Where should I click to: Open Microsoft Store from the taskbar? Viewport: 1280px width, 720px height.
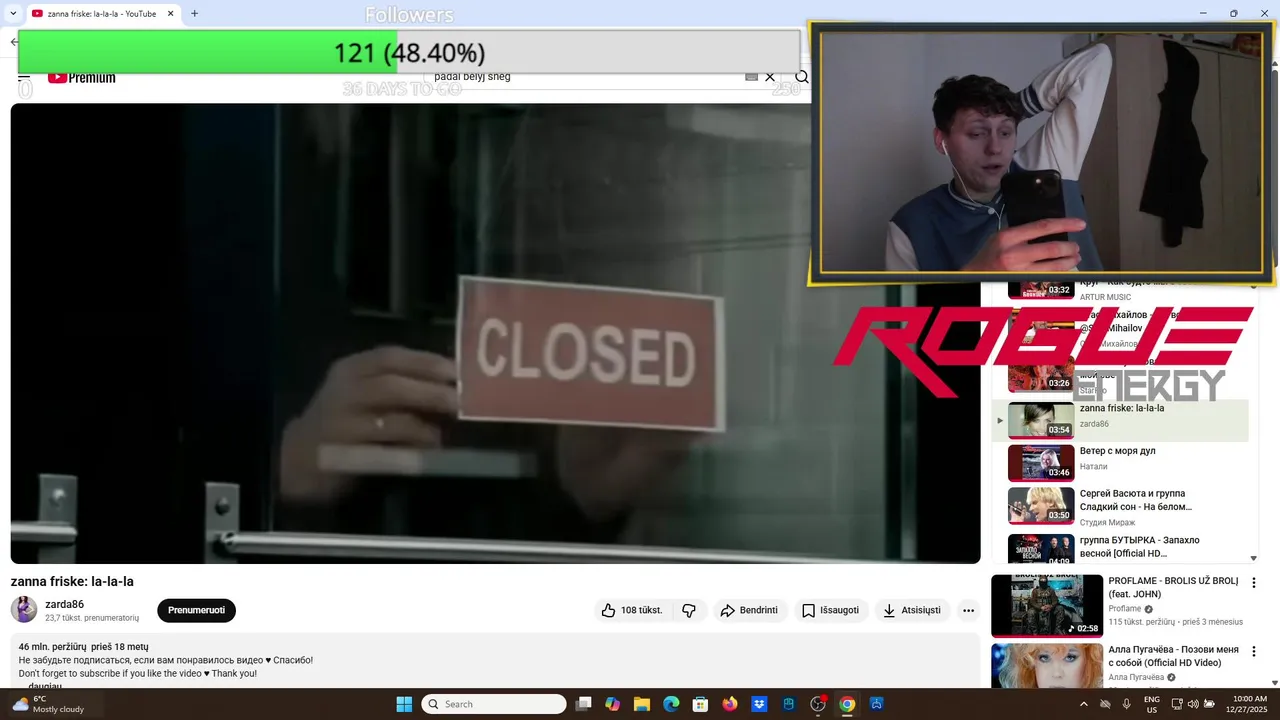click(x=701, y=704)
